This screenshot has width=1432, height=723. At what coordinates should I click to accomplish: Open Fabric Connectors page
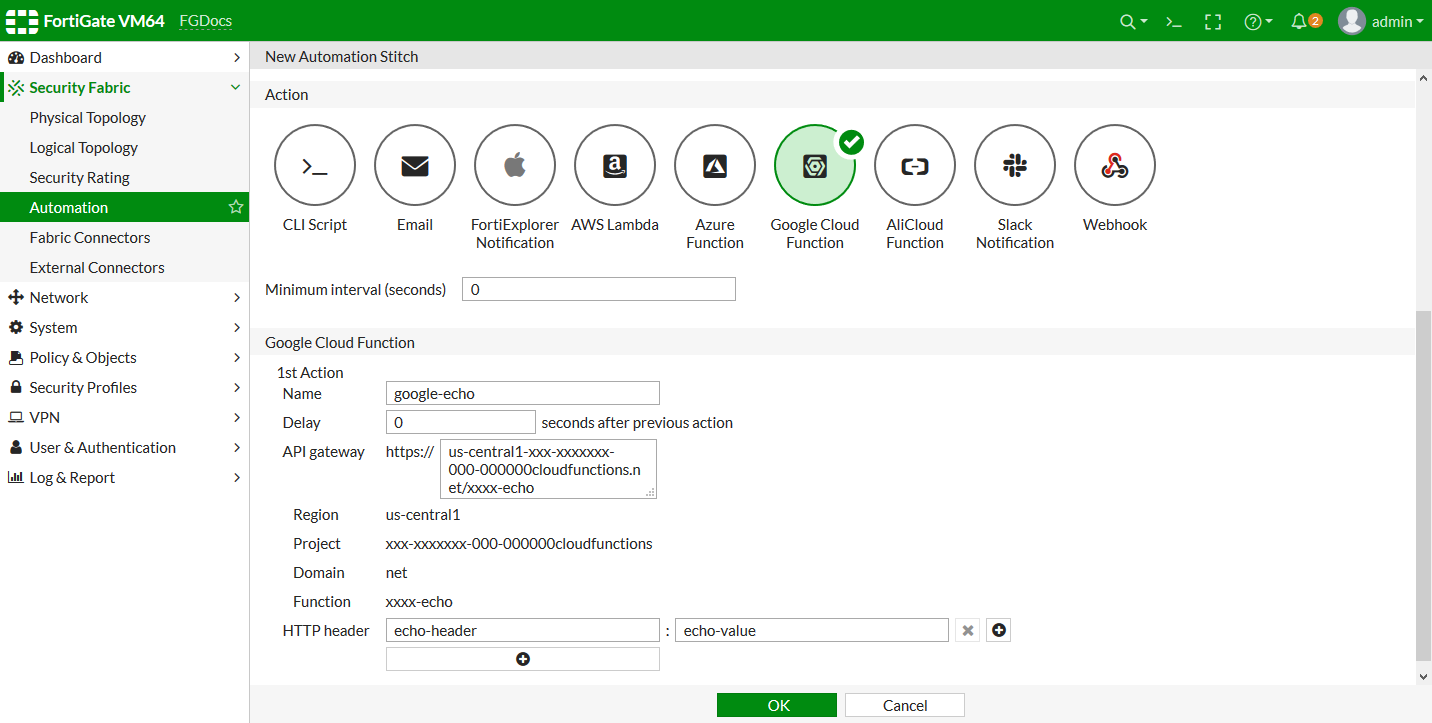[90, 238]
